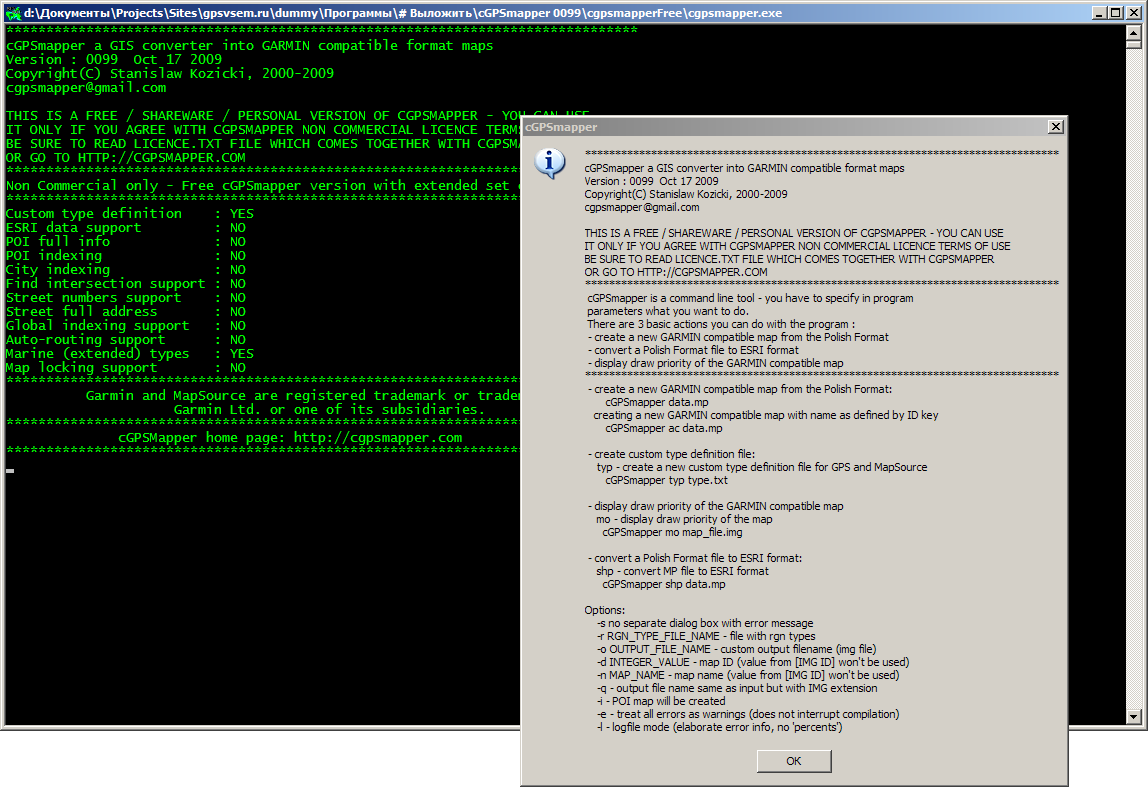Click the console vertical scrollbar thumb
The height and width of the screenshot is (787, 1148).
[x=1133, y=44]
